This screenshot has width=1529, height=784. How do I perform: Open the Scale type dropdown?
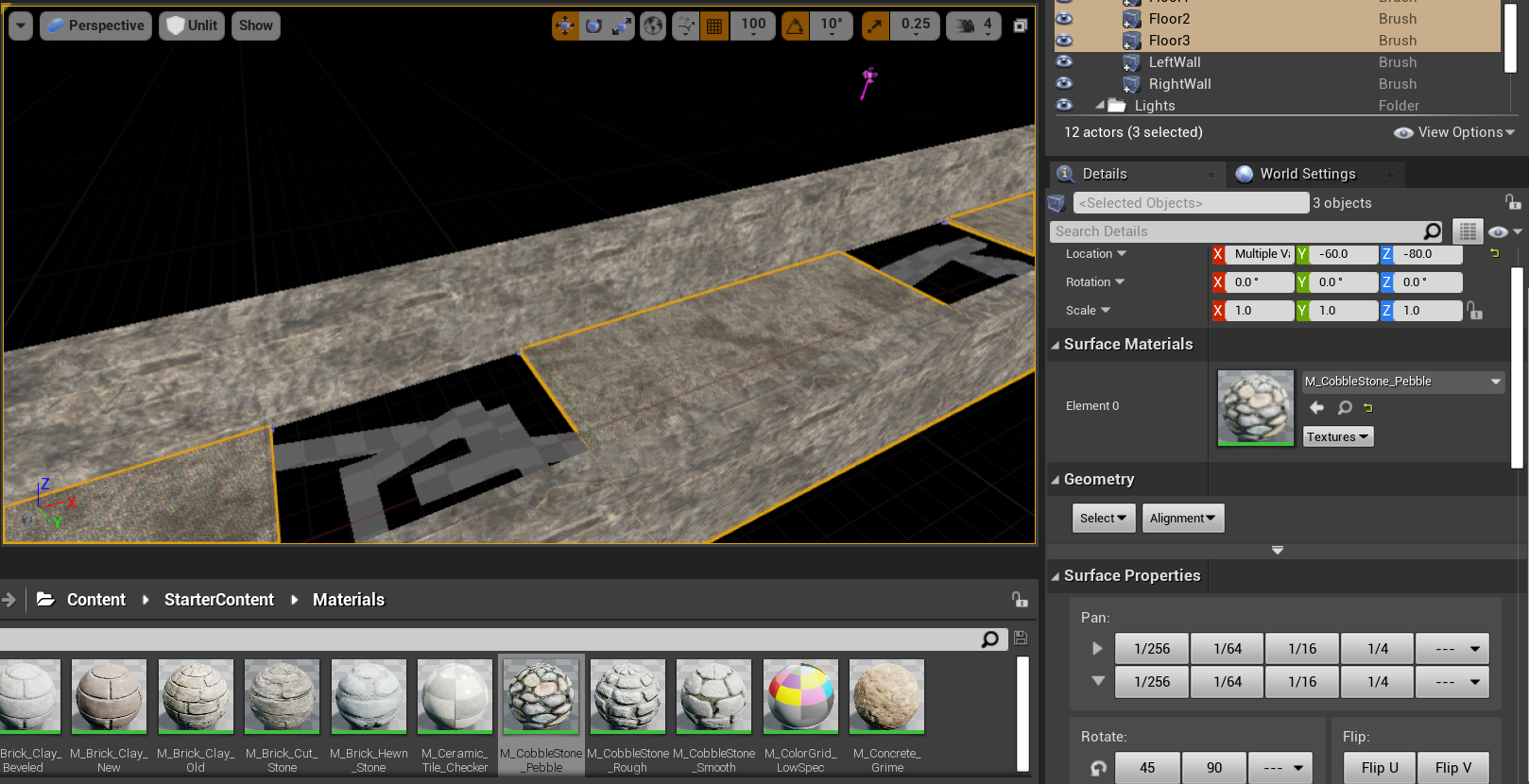1088,311
